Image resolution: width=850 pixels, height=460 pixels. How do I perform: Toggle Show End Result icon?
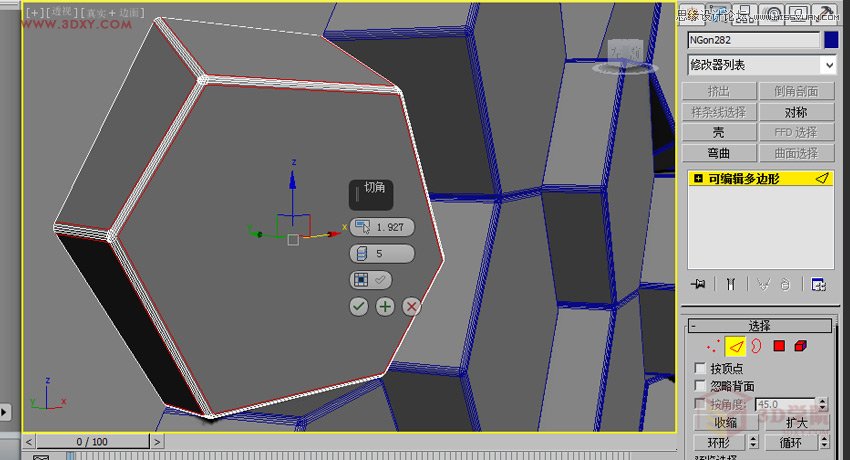tap(731, 284)
